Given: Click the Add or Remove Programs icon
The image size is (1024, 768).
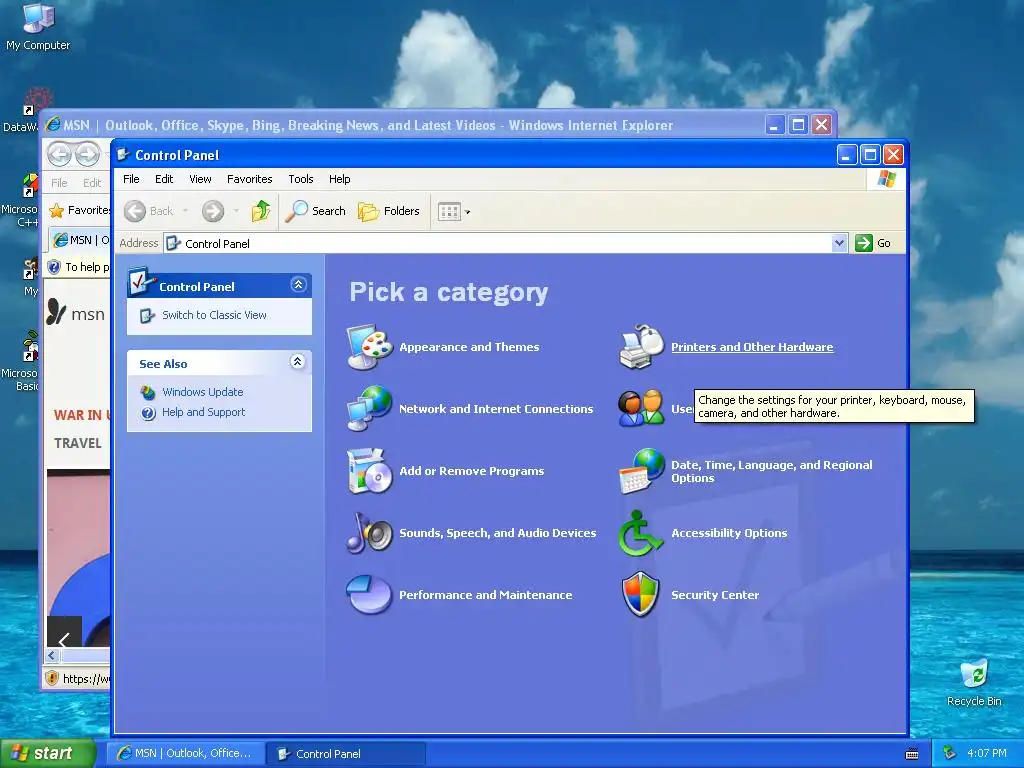Looking at the screenshot, I should pyautogui.click(x=370, y=471).
